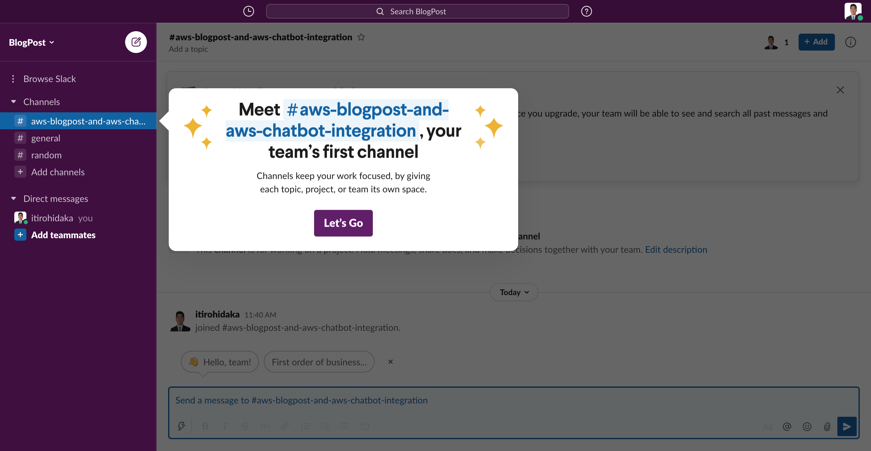Open the user profile avatar in the top bar

click(x=853, y=11)
